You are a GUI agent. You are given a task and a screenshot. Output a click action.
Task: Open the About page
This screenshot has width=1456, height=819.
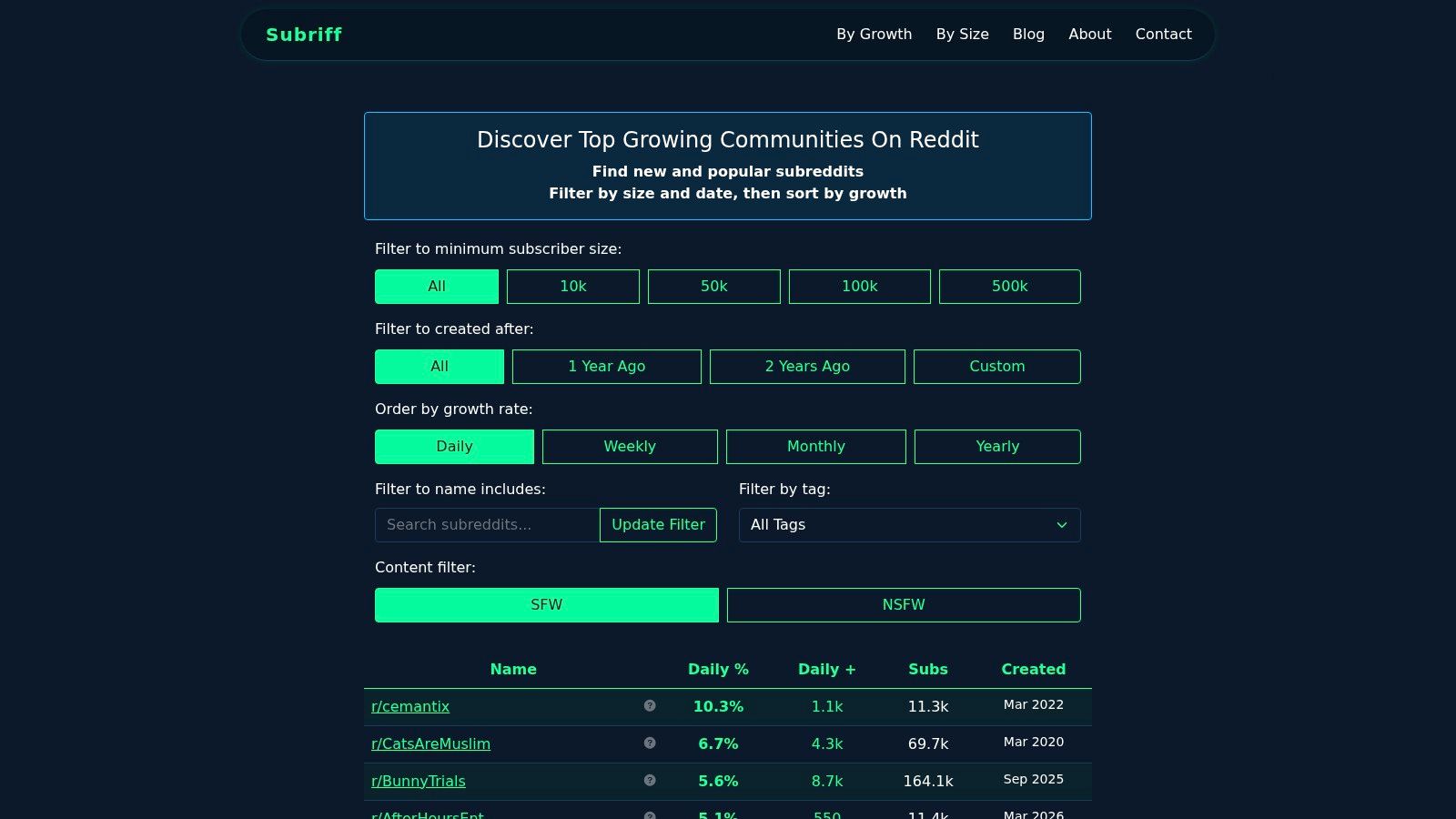click(1090, 35)
